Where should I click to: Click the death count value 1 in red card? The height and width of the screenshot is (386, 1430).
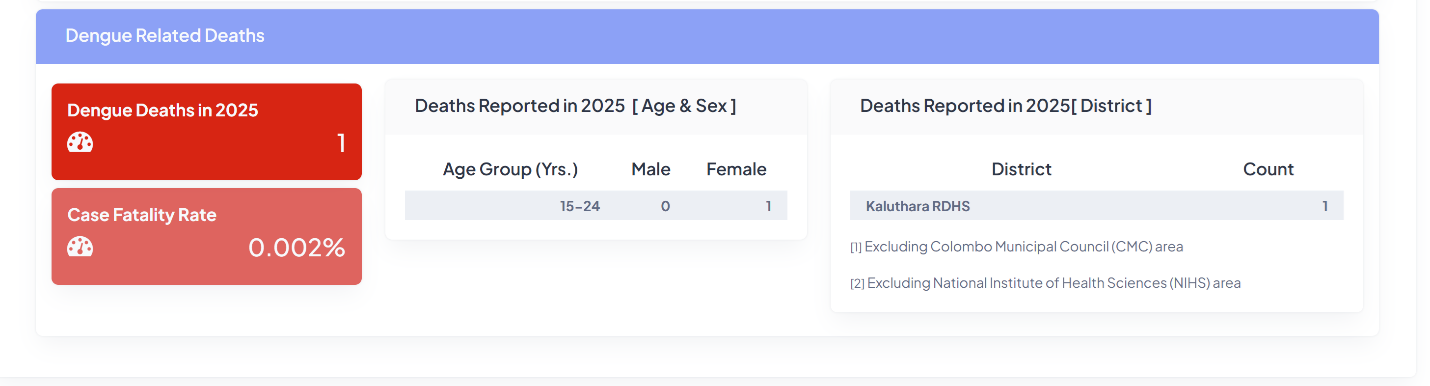pos(341,143)
